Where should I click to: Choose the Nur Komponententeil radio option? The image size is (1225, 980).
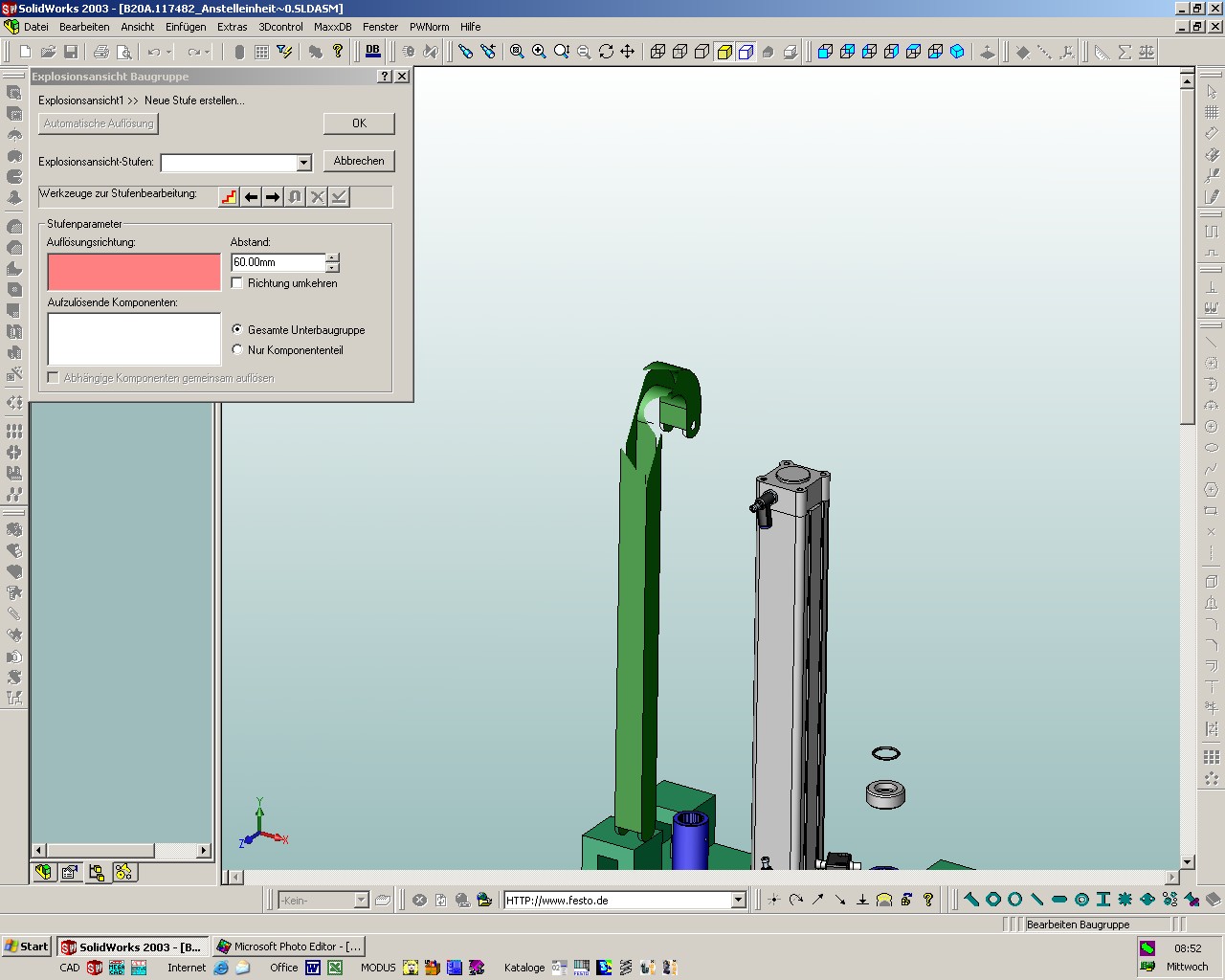pyautogui.click(x=237, y=350)
